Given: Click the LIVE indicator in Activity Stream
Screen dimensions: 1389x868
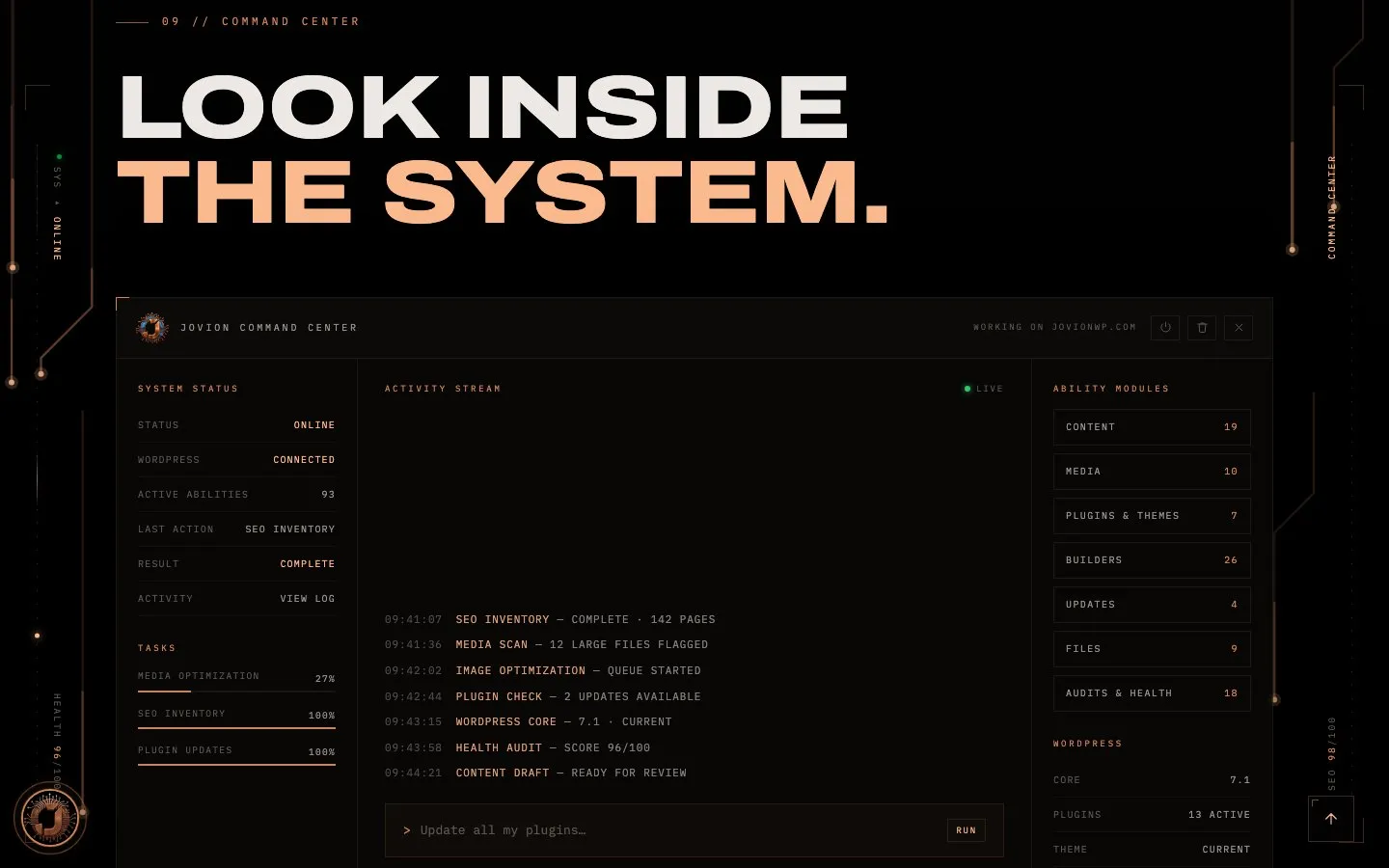Looking at the screenshot, I should click(x=984, y=389).
